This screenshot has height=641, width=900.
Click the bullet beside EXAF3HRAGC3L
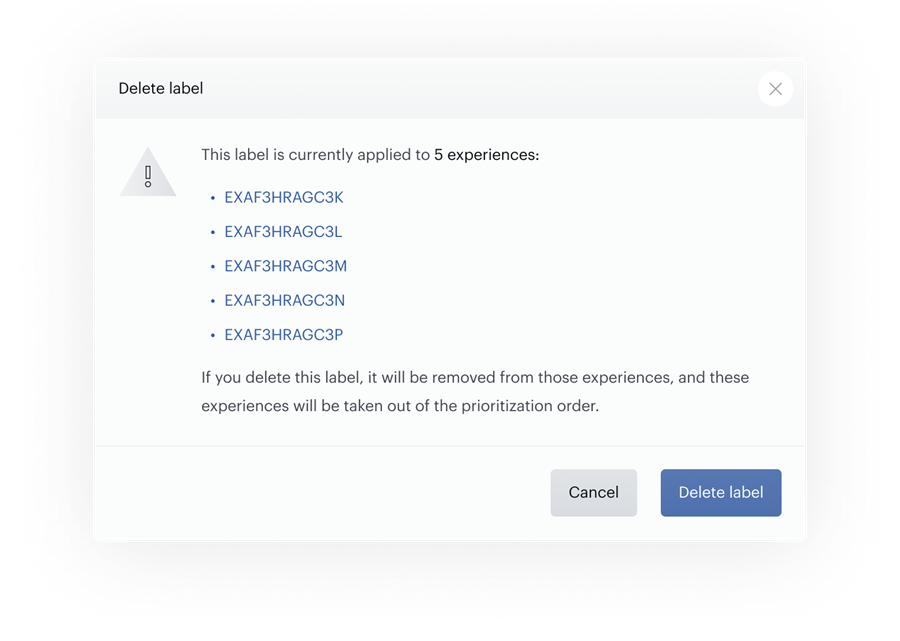[212, 232]
